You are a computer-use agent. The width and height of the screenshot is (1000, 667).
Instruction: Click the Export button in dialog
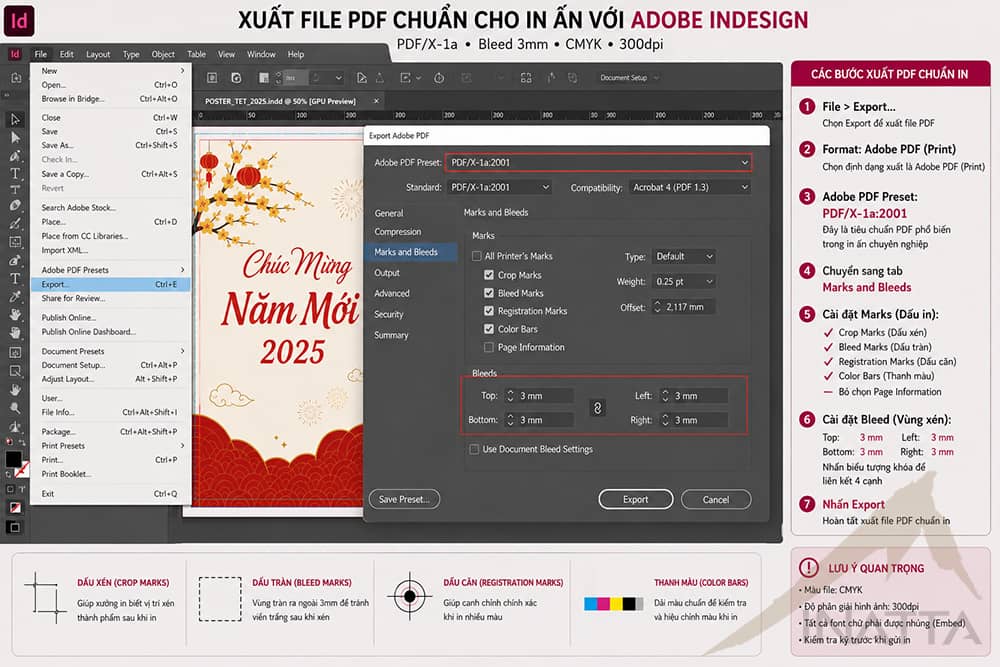tap(635, 499)
